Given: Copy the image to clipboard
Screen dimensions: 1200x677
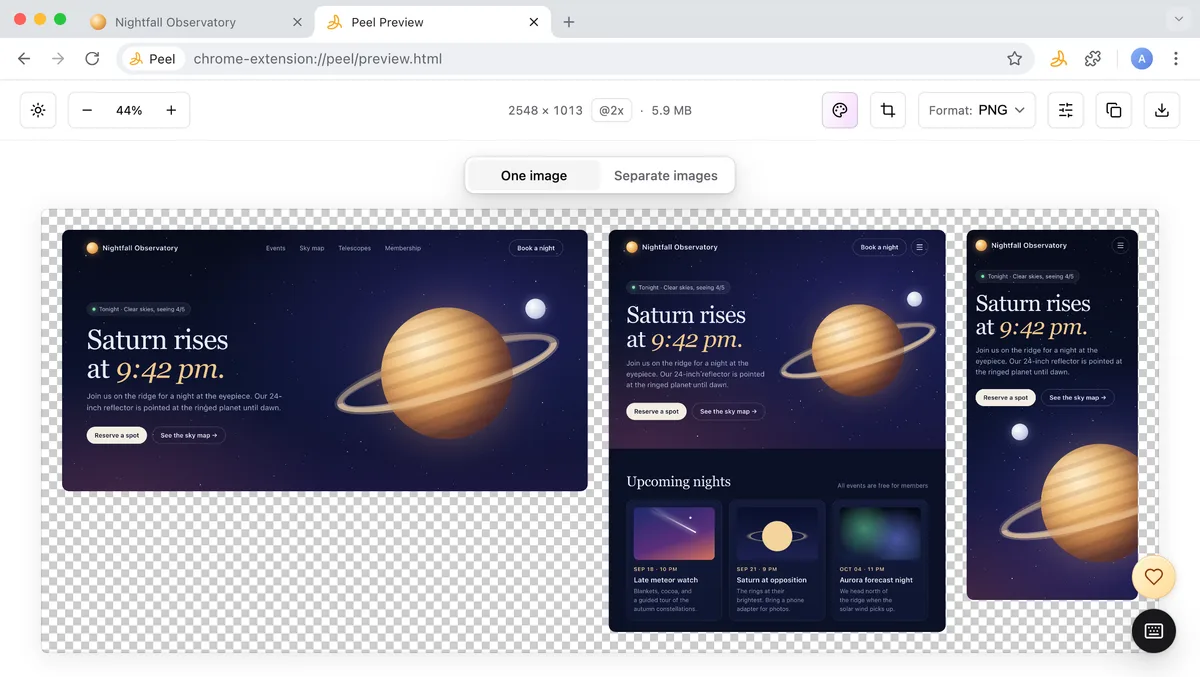Looking at the screenshot, I should coord(1114,110).
